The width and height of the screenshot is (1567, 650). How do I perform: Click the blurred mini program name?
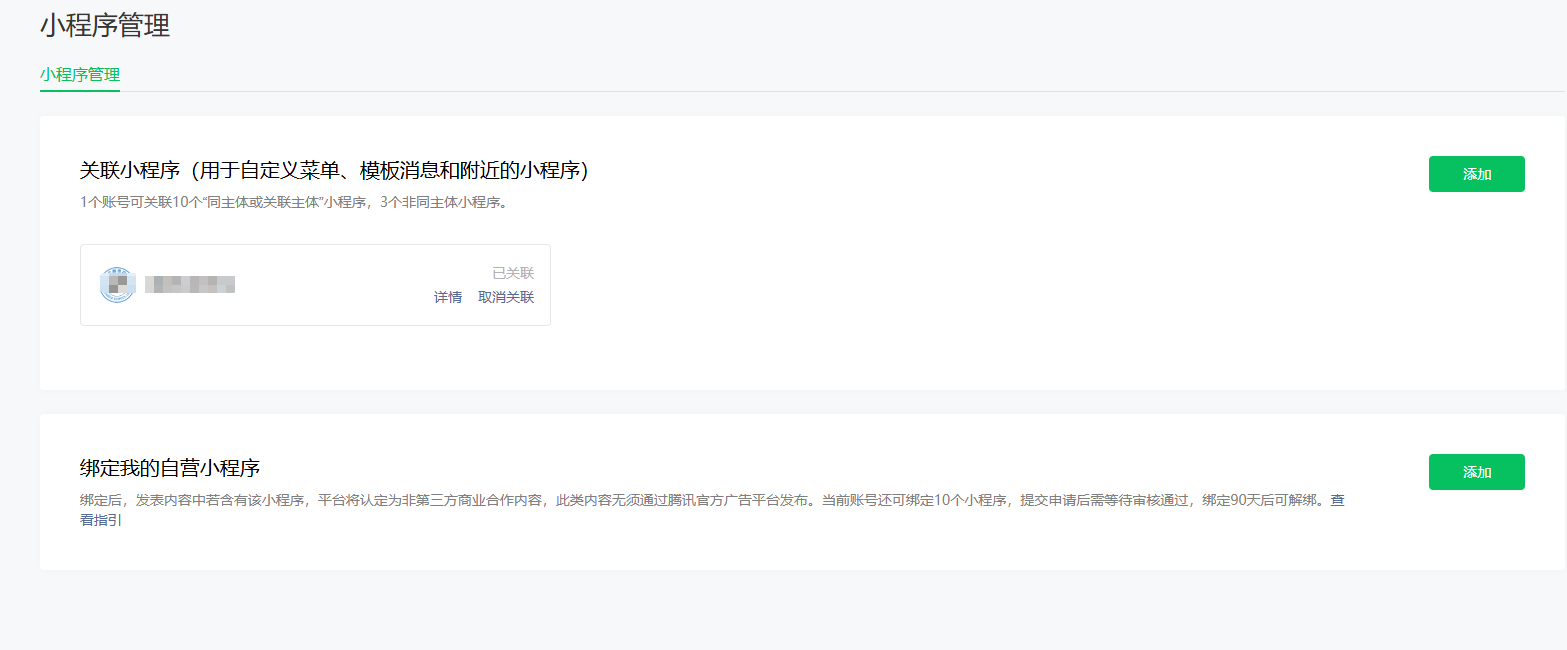click(x=190, y=285)
